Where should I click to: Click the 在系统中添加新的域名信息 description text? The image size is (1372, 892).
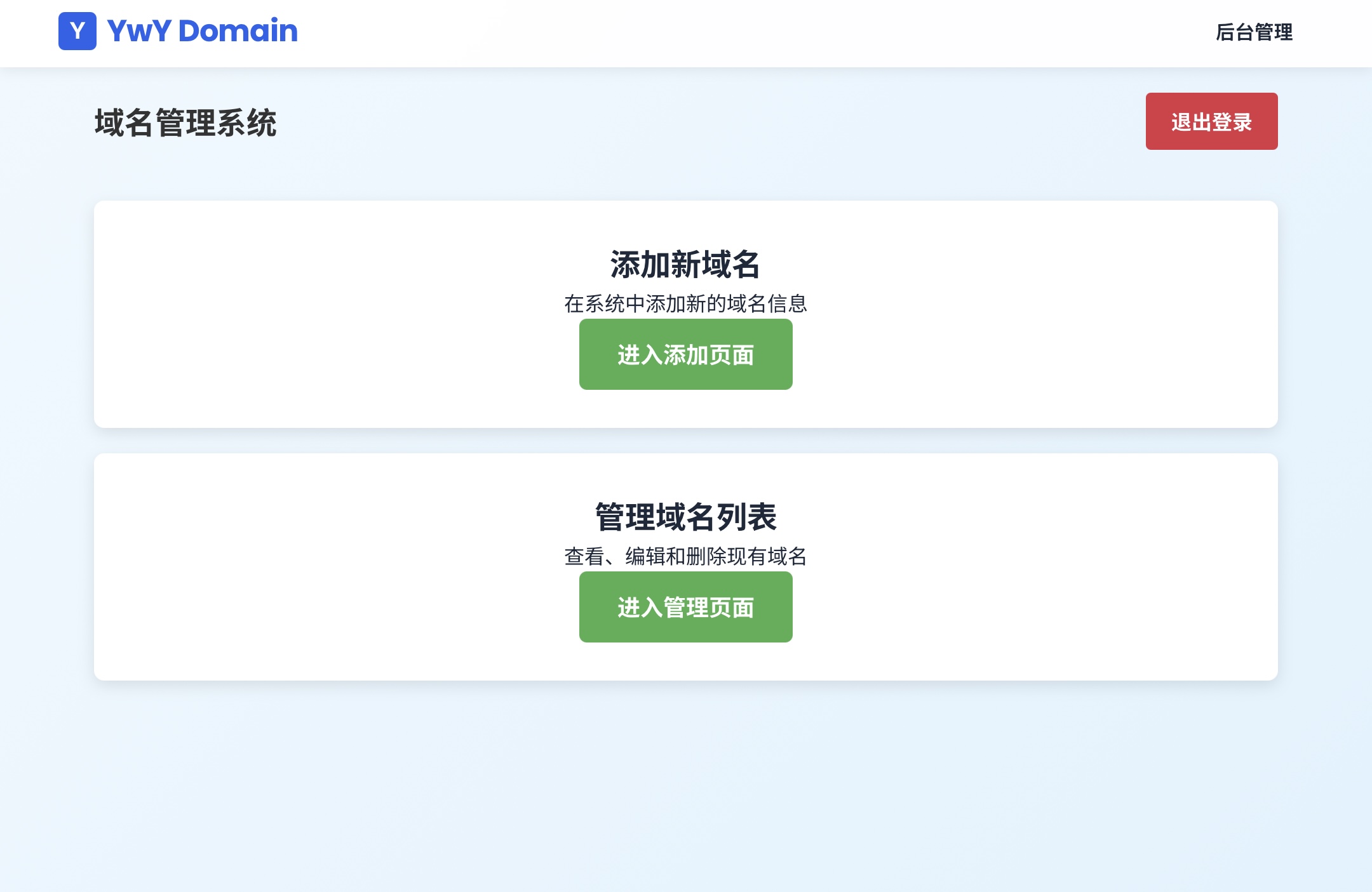685,303
